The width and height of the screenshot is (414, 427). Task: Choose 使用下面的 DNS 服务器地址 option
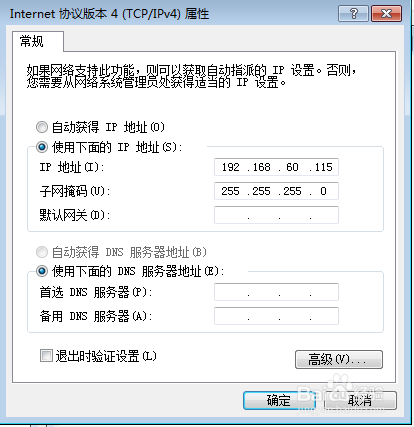click(x=42, y=271)
